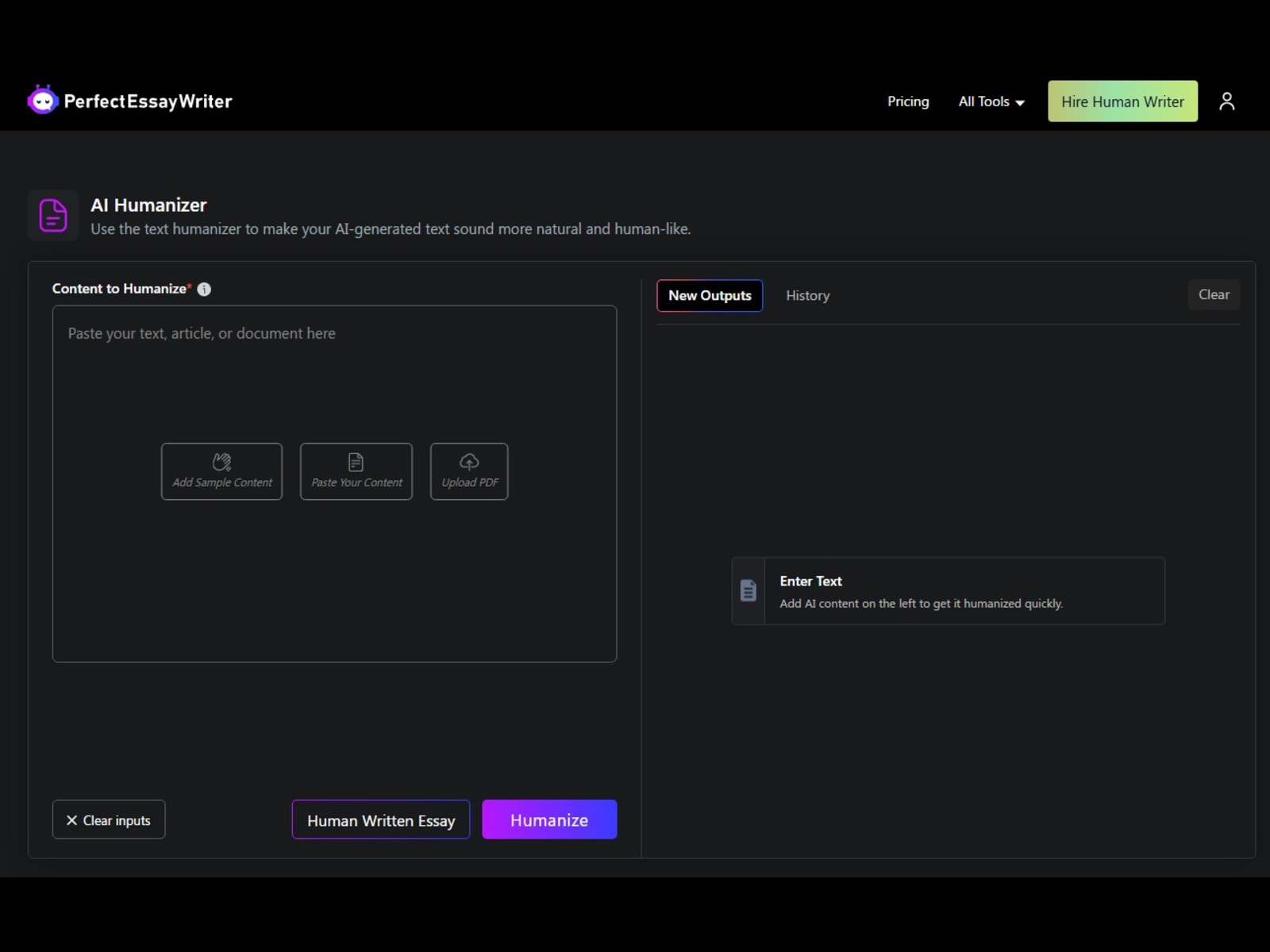1270x952 pixels.
Task: Click the X icon beside Clear inputs
Action: click(x=71, y=820)
